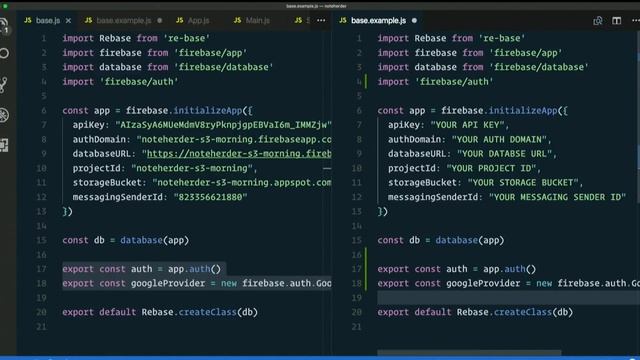640x360 pixels.
Task: Click 'firebase/auth' import in base.js
Action: (139, 82)
